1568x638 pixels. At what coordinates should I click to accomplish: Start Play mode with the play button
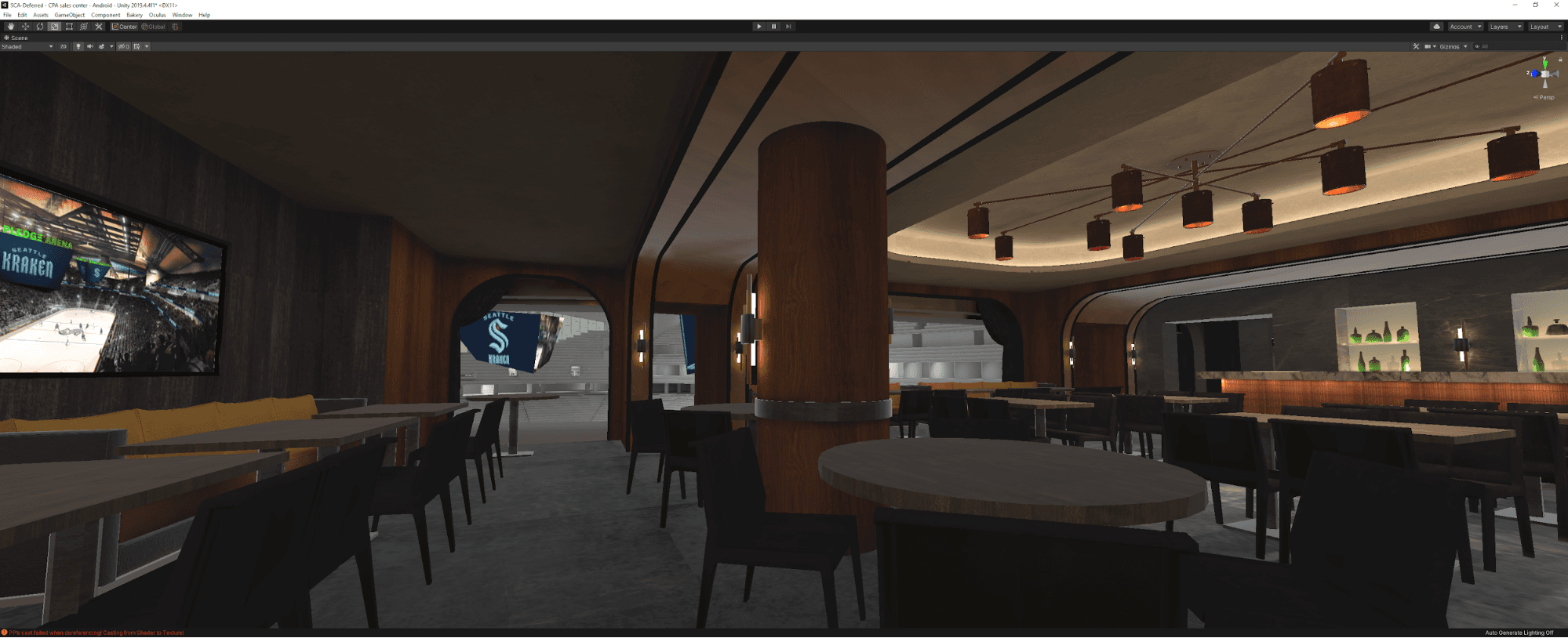tap(759, 27)
